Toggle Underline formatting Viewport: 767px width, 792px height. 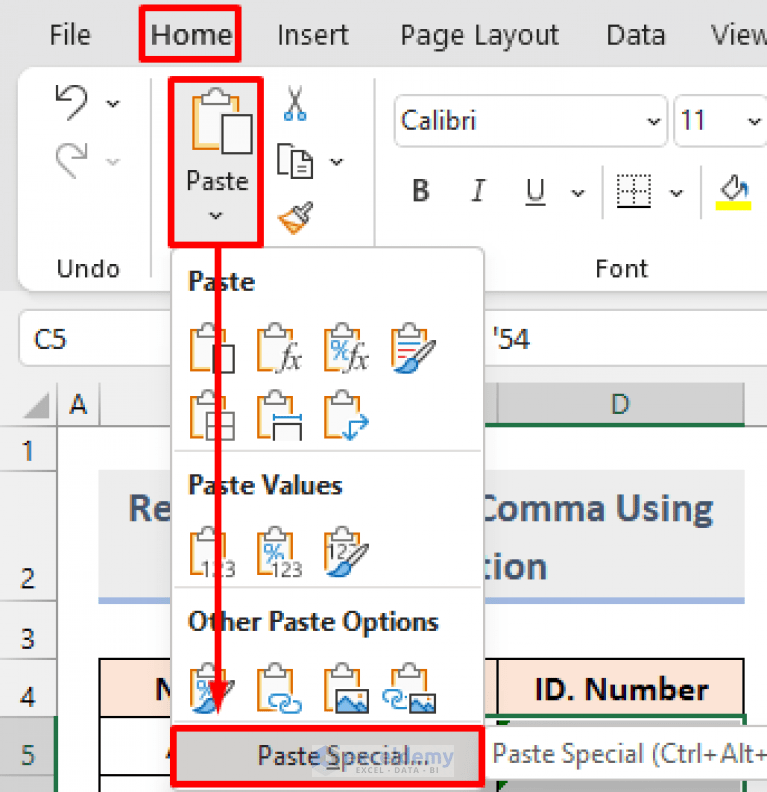[x=535, y=192]
